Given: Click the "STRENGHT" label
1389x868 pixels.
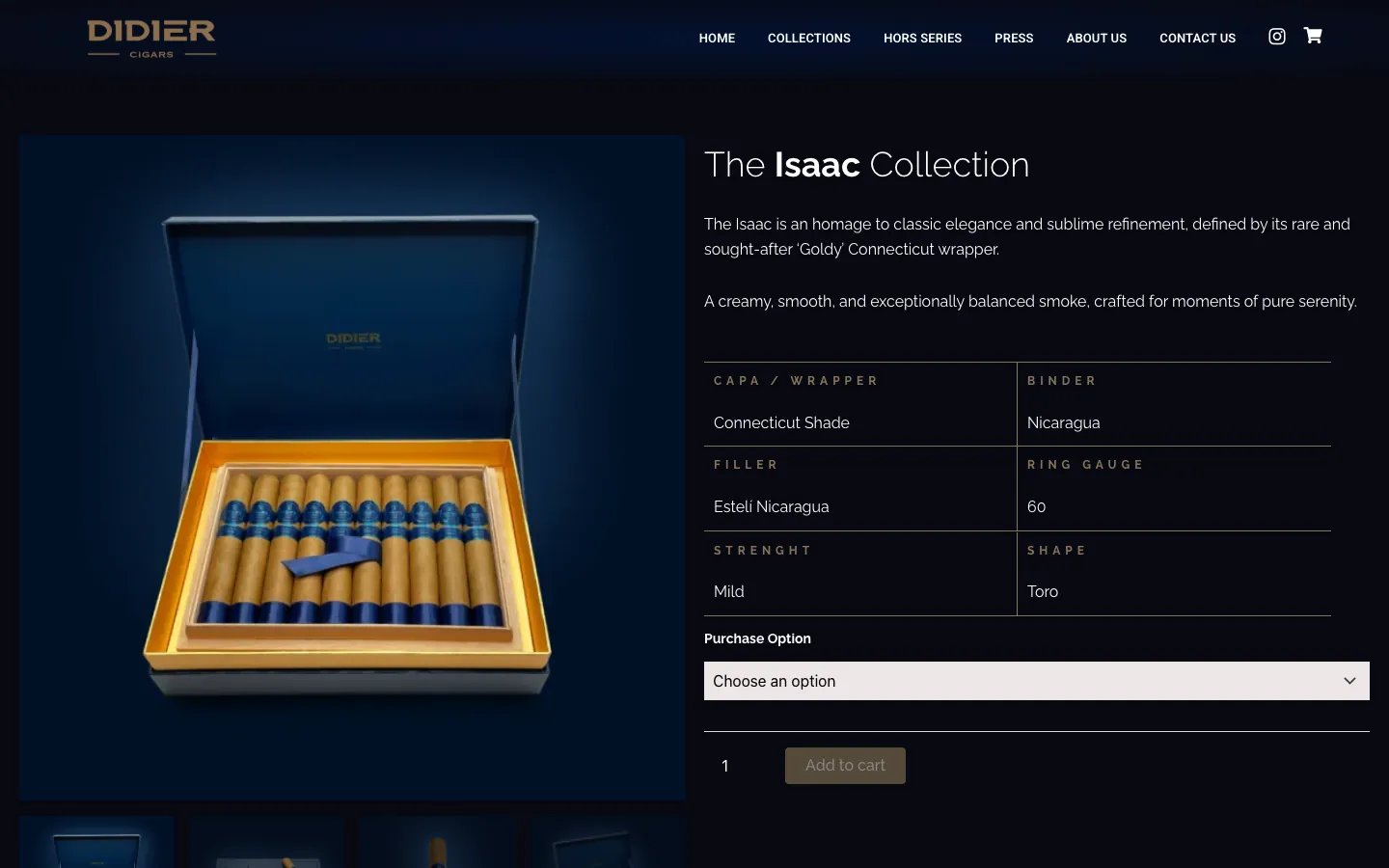Looking at the screenshot, I should point(762,551).
